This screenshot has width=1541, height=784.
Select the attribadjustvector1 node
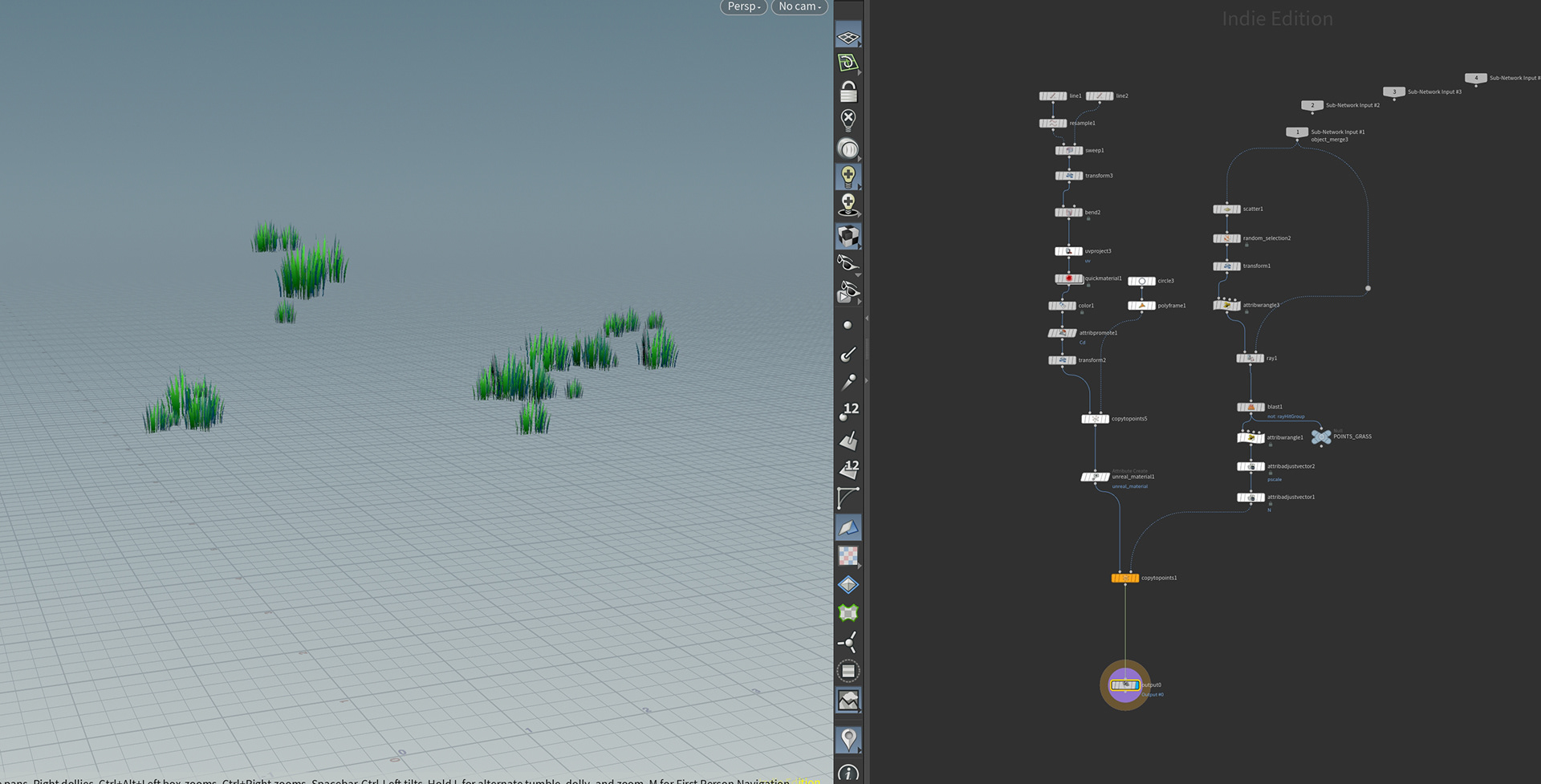point(1250,498)
